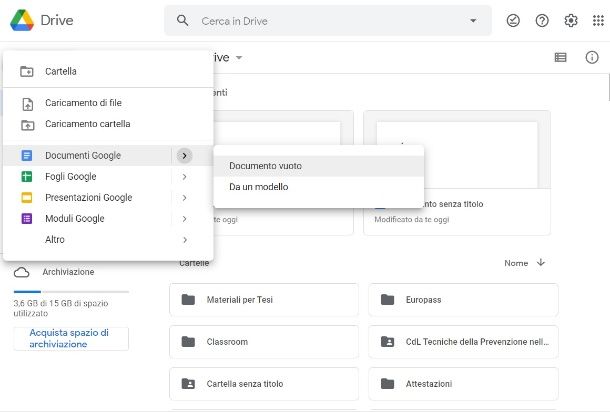Expand Fogli Google submenu arrow

tap(184, 177)
